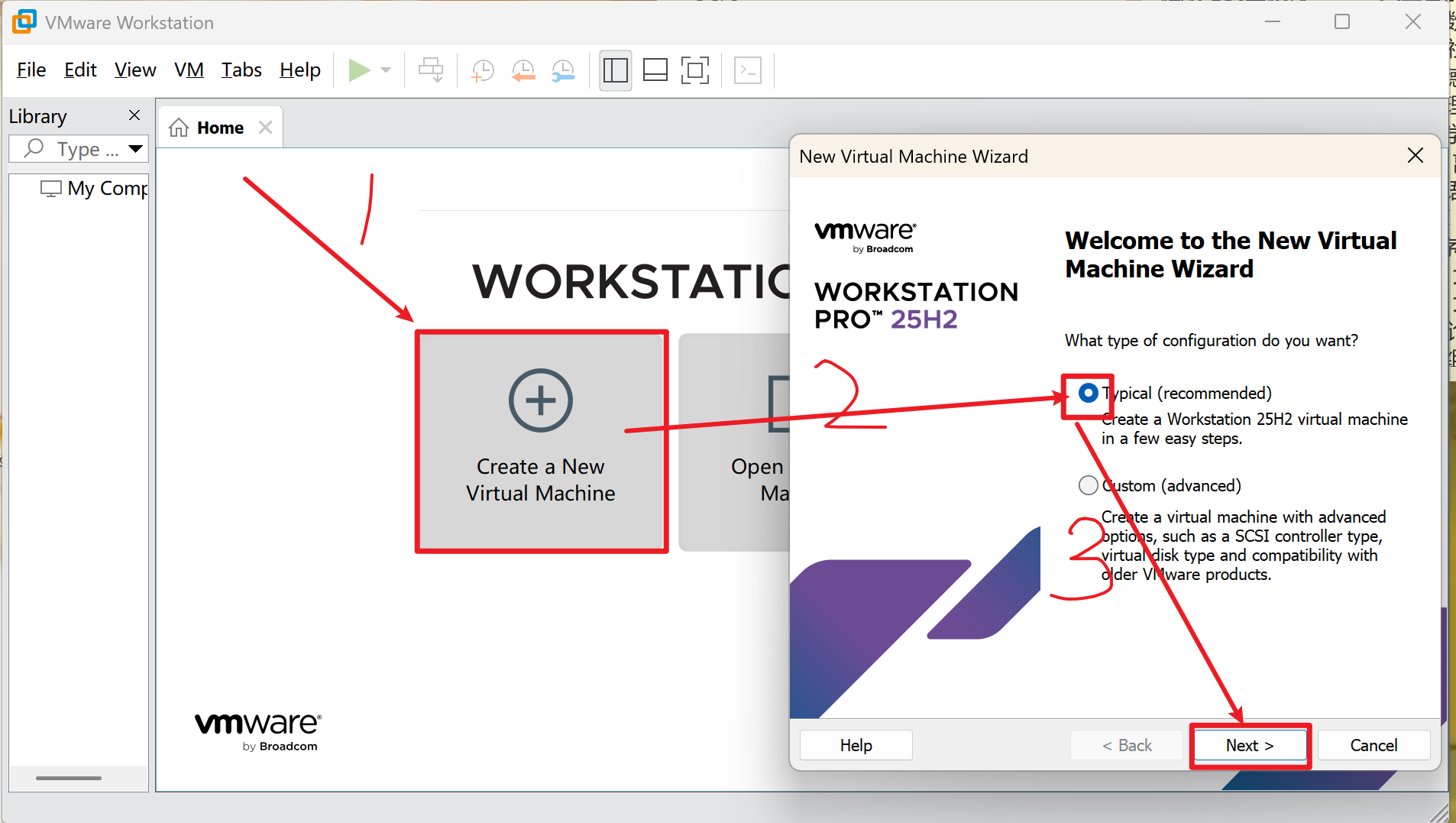1456x823 pixels.
Task: Minimize the VMware Workstation window
Action: coord(1273,22)
